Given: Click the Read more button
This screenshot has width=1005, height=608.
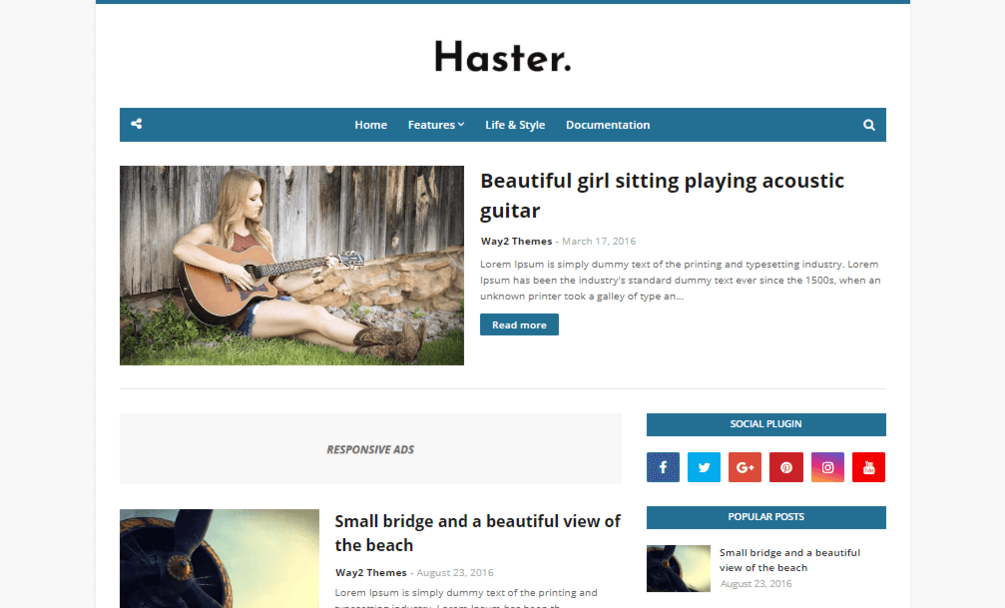Looking at the screenshot, I should 519,325.
